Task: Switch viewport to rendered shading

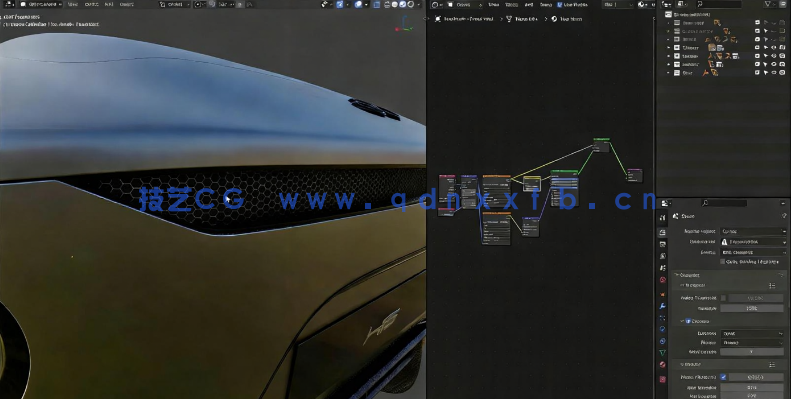Action: coord(411,4)
